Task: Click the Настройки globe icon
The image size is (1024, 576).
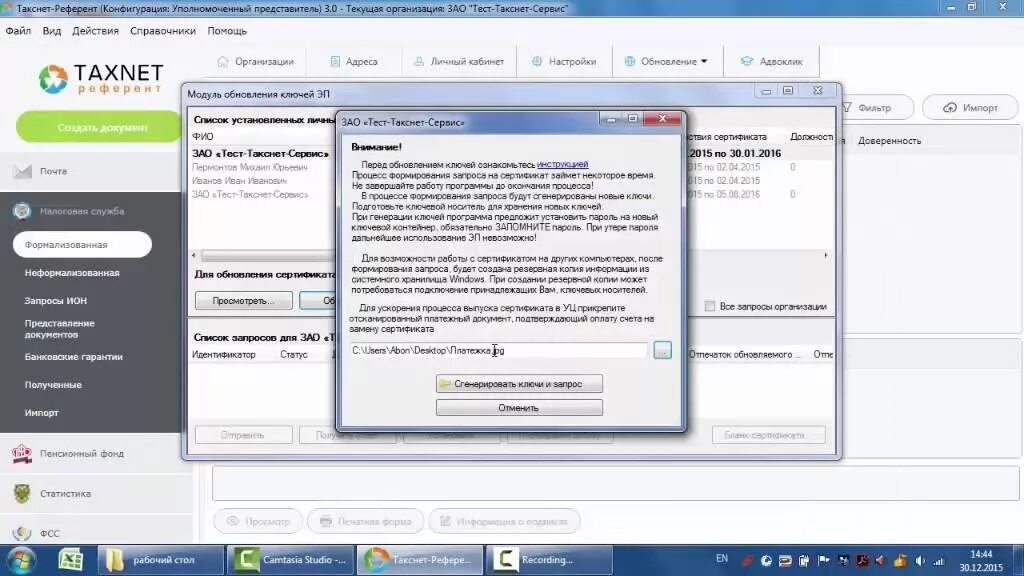Action: (537, 61)
